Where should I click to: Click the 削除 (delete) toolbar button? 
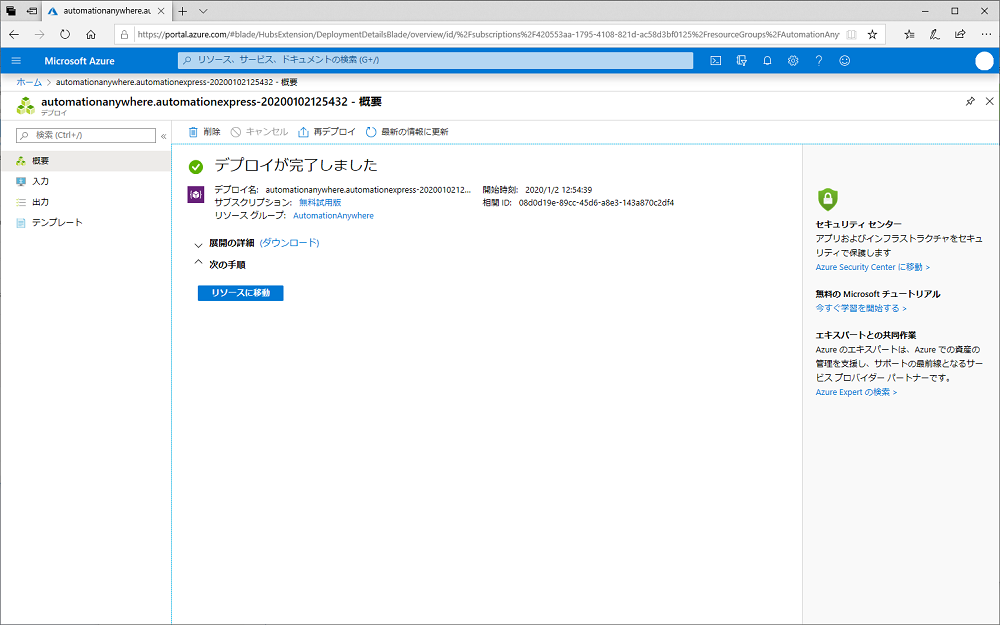tap(204, 132)
